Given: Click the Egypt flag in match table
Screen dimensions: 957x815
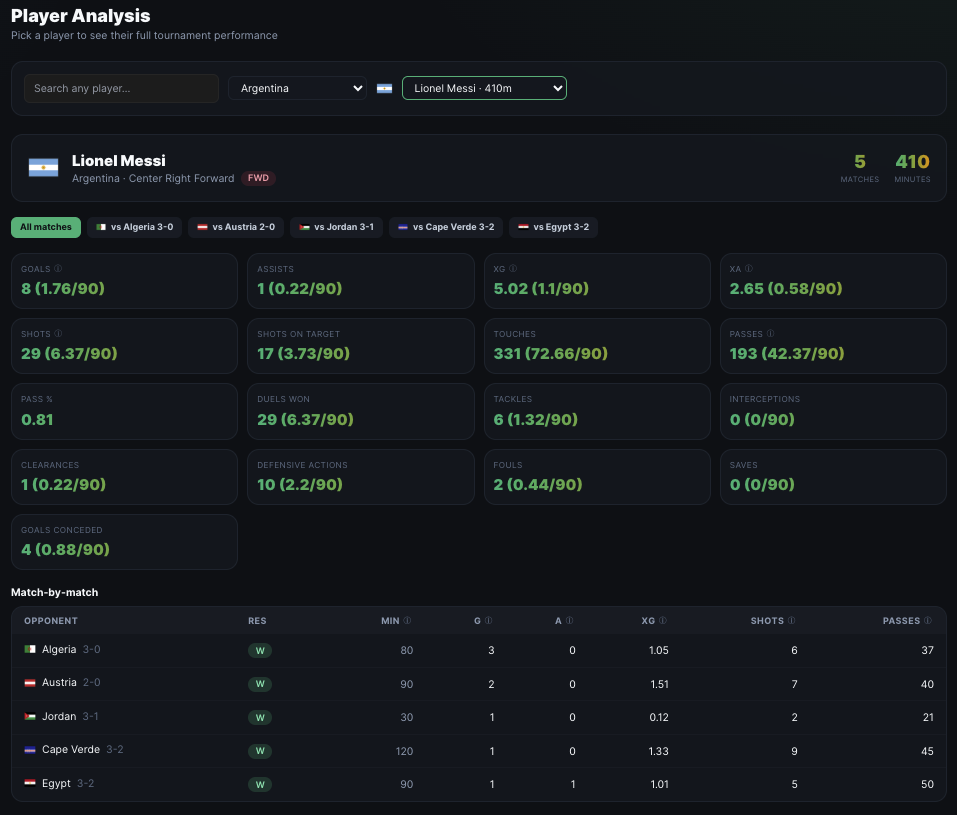Looking at the screenshot, I should [x=30, y=783].
